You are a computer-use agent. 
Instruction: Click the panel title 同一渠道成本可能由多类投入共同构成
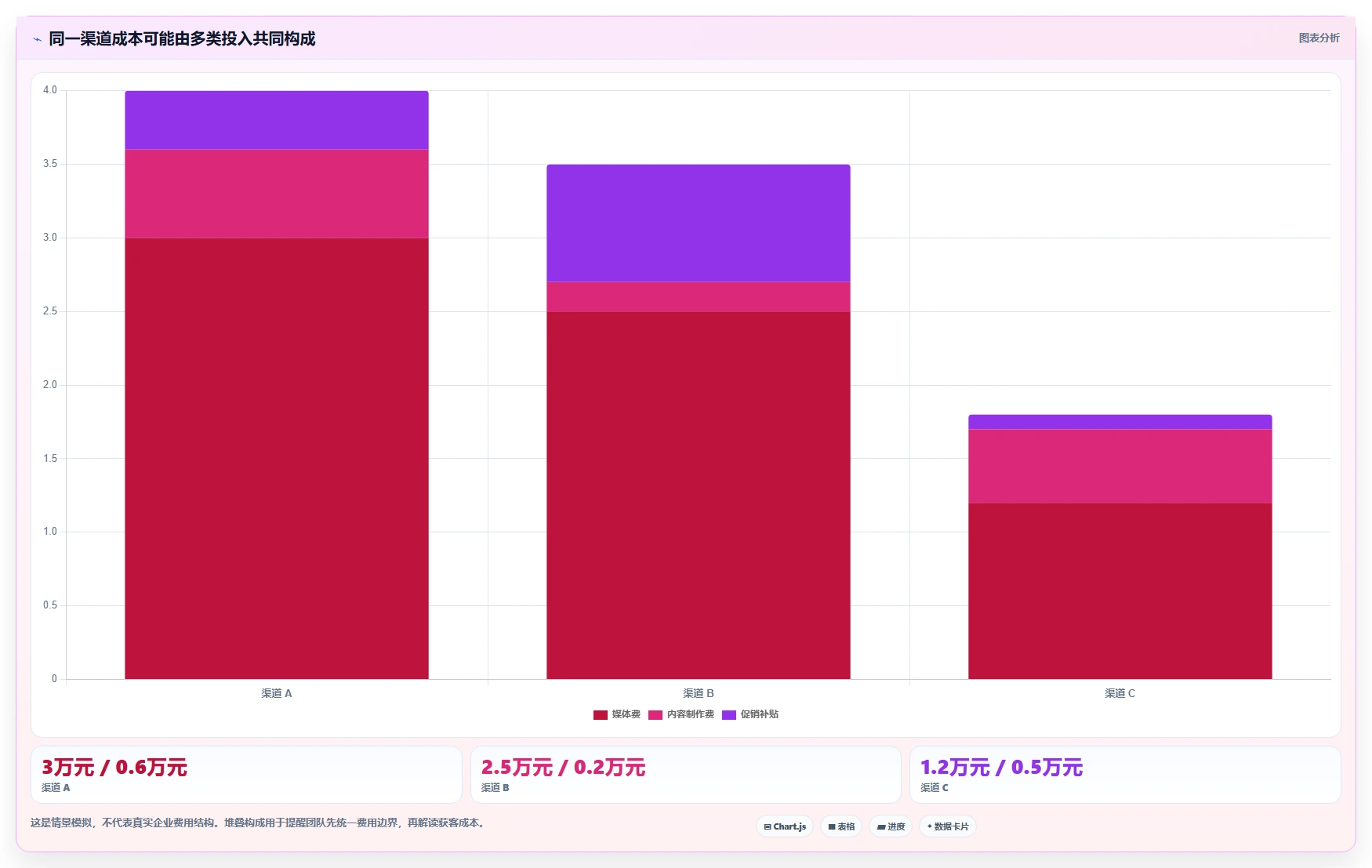coord(182,38)
